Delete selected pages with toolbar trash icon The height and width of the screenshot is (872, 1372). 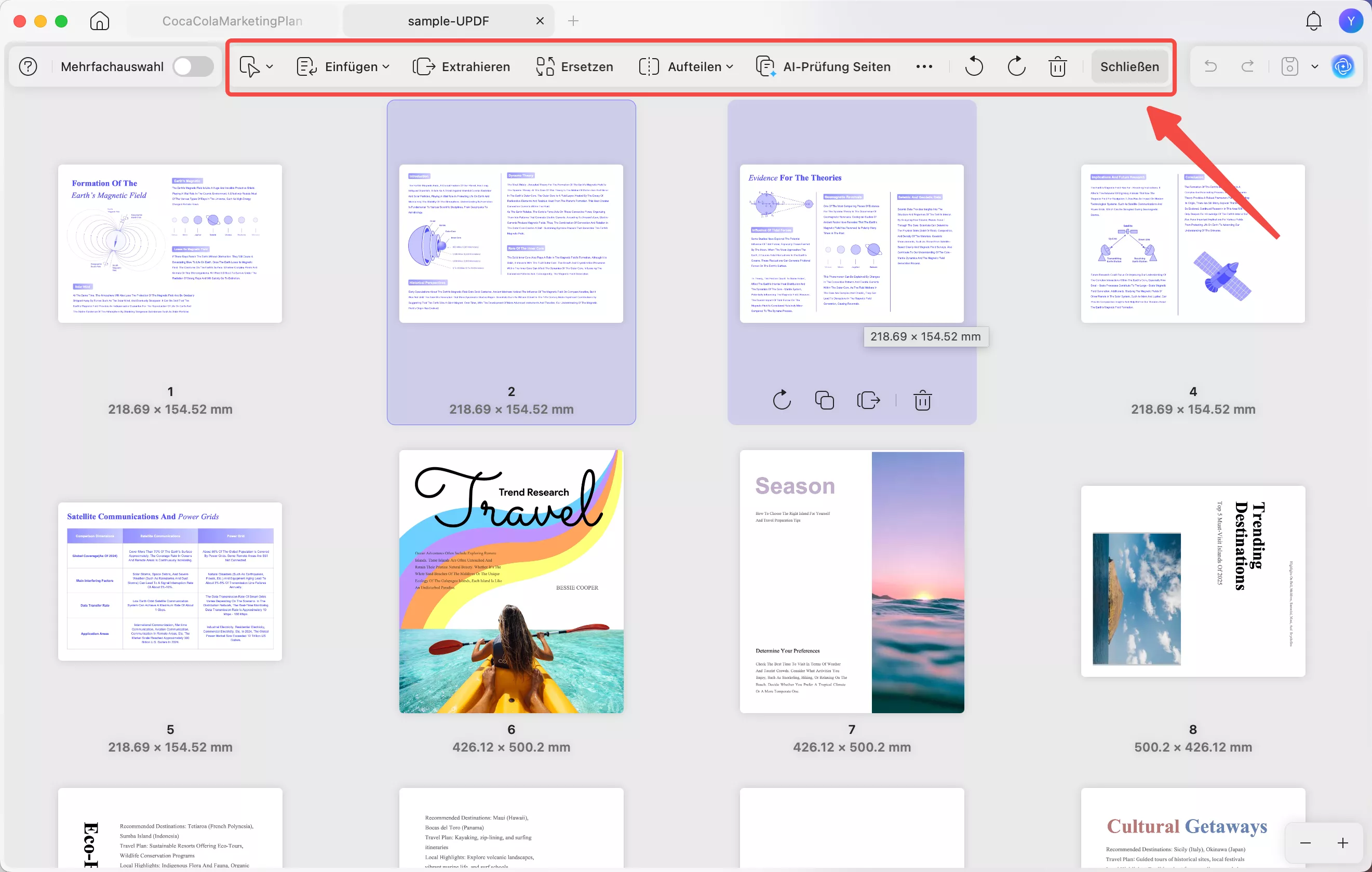tap(1057, 66)
